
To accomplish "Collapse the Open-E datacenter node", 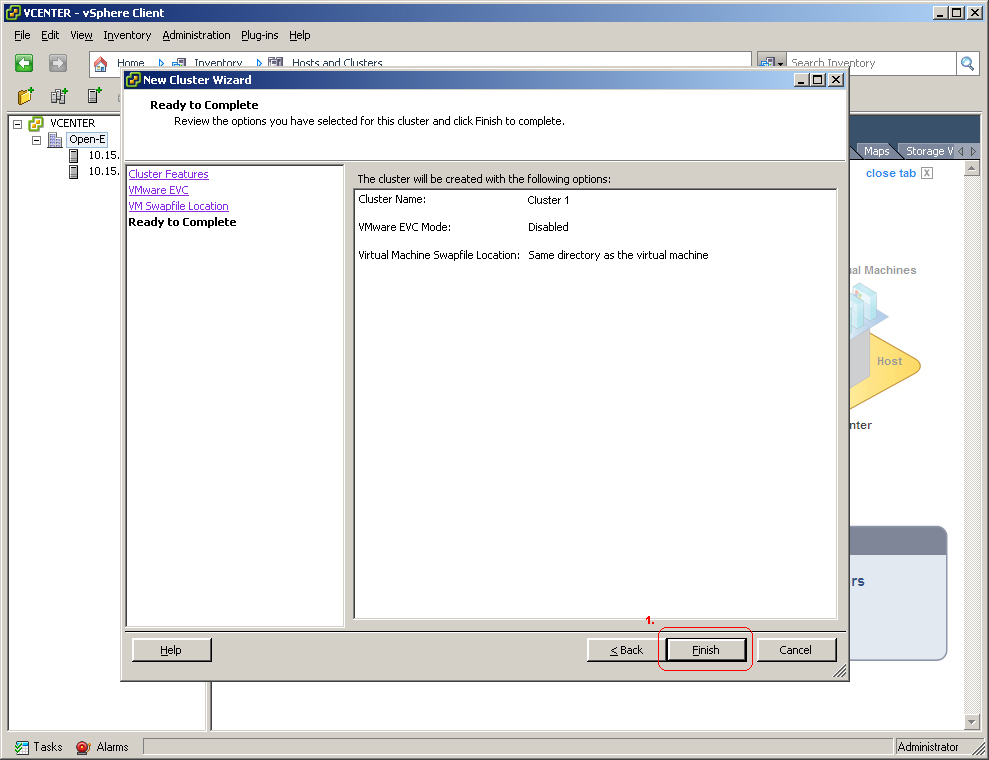I will coord(37,140).
